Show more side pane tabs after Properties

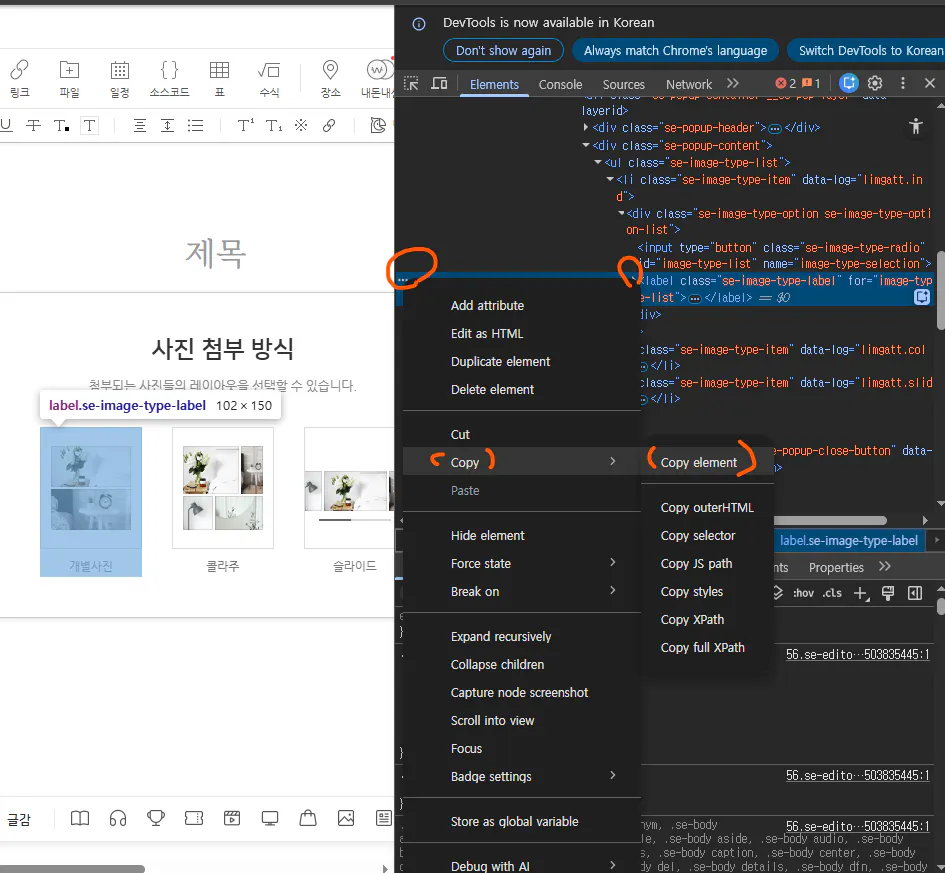(885, 566)
